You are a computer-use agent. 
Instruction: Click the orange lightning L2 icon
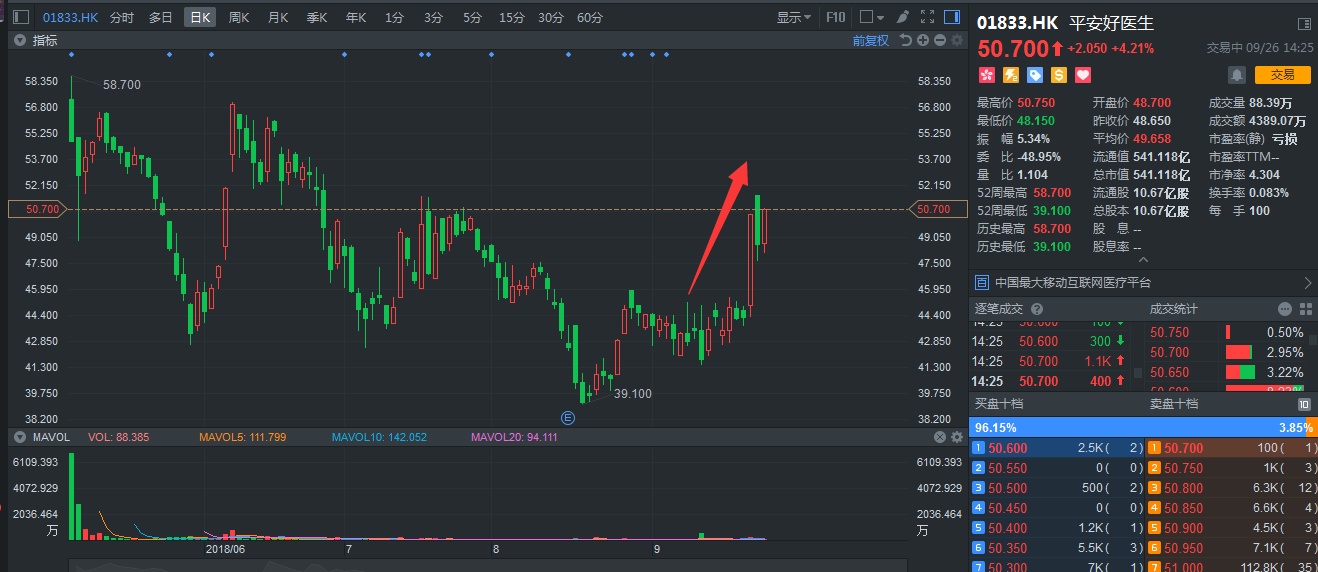click(1011, 75)
